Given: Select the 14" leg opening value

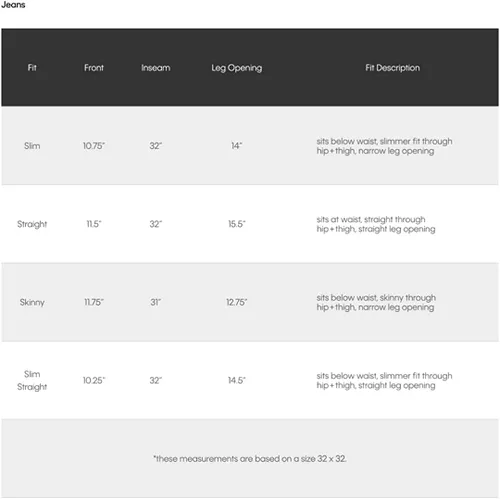Looking at the screenshot, I should pyautogui.click(x=237, y=146).
